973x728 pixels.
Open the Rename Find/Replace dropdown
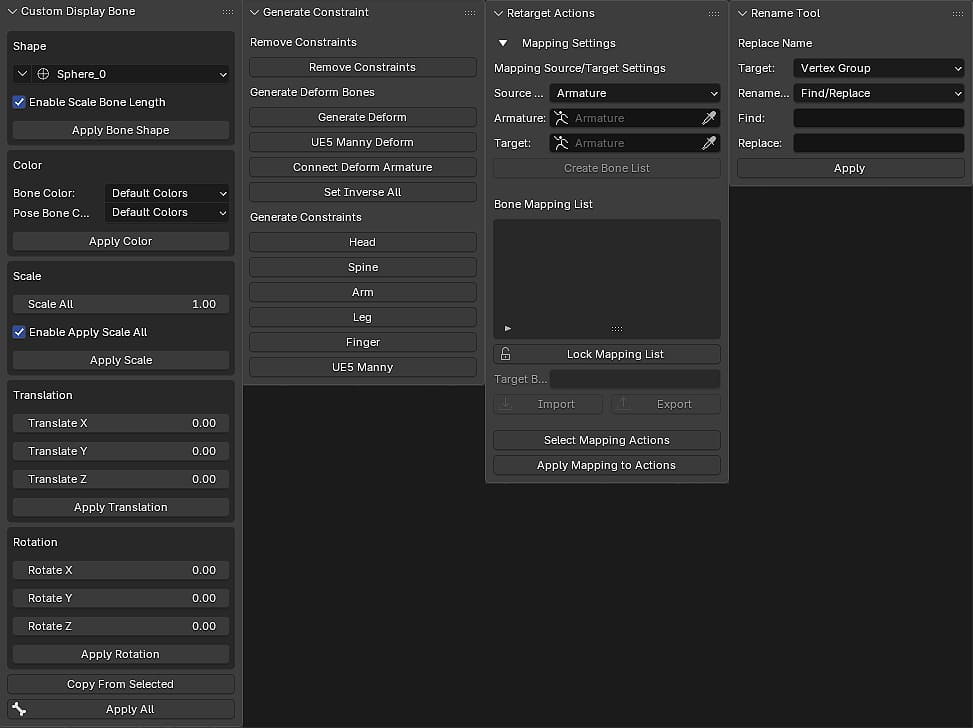(879, 93)
